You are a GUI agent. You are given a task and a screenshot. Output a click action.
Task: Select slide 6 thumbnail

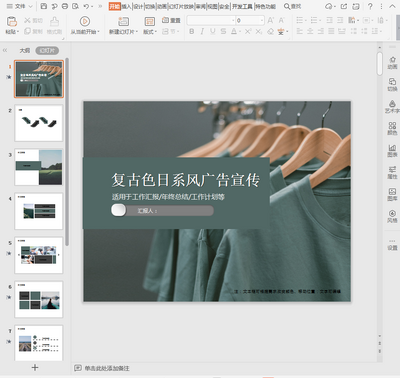click(x=39, y=299)
